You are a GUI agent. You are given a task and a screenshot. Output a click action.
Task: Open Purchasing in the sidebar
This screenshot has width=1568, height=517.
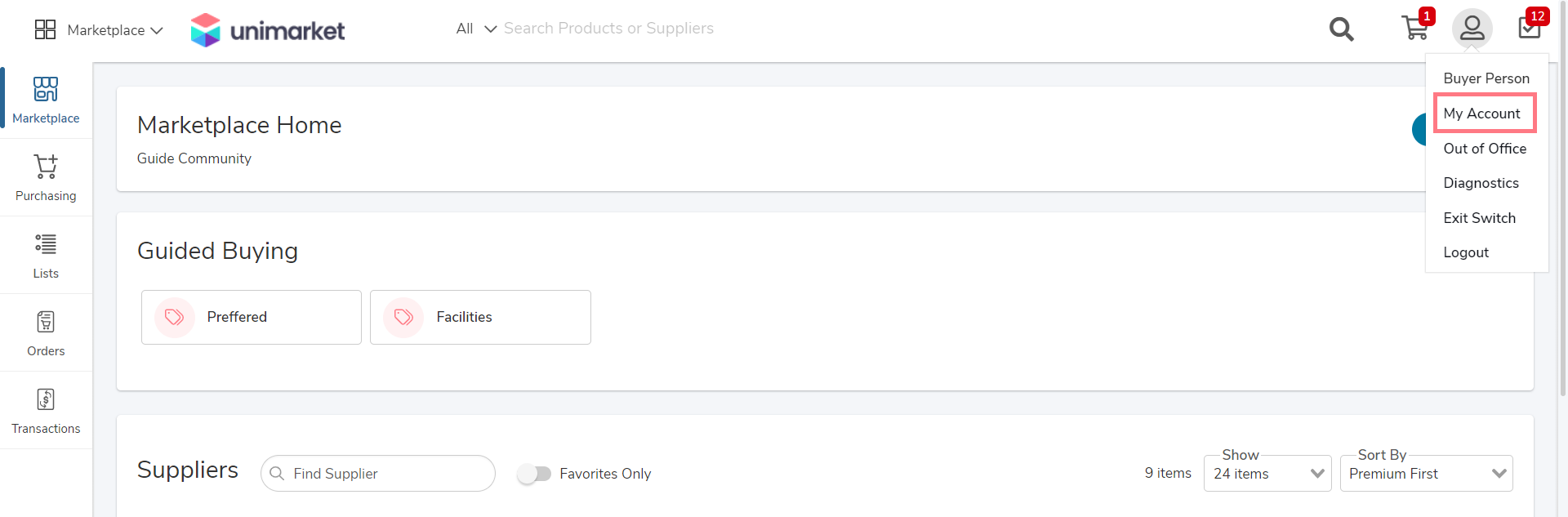click(x=46, y=177)
